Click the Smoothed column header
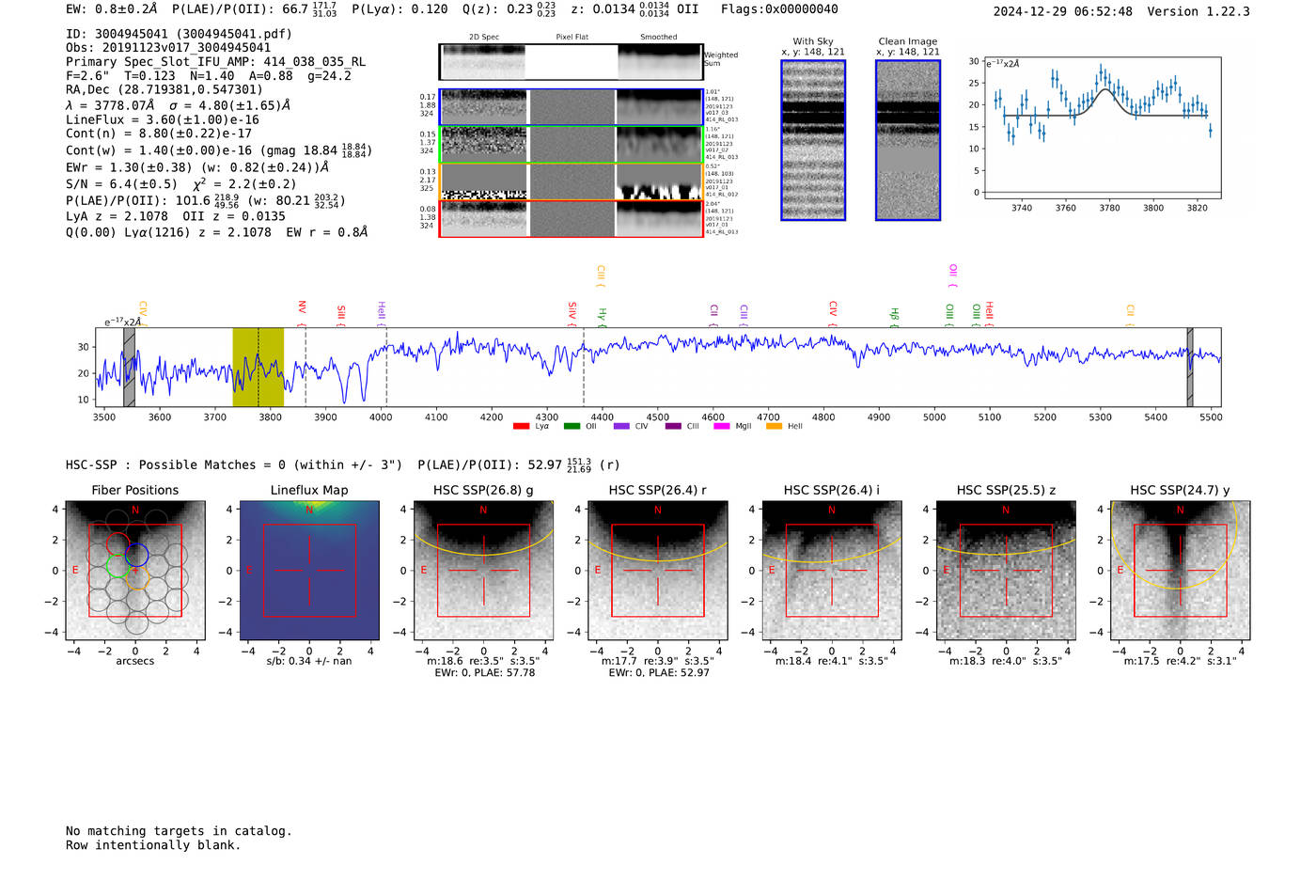 tap(659, 38)
